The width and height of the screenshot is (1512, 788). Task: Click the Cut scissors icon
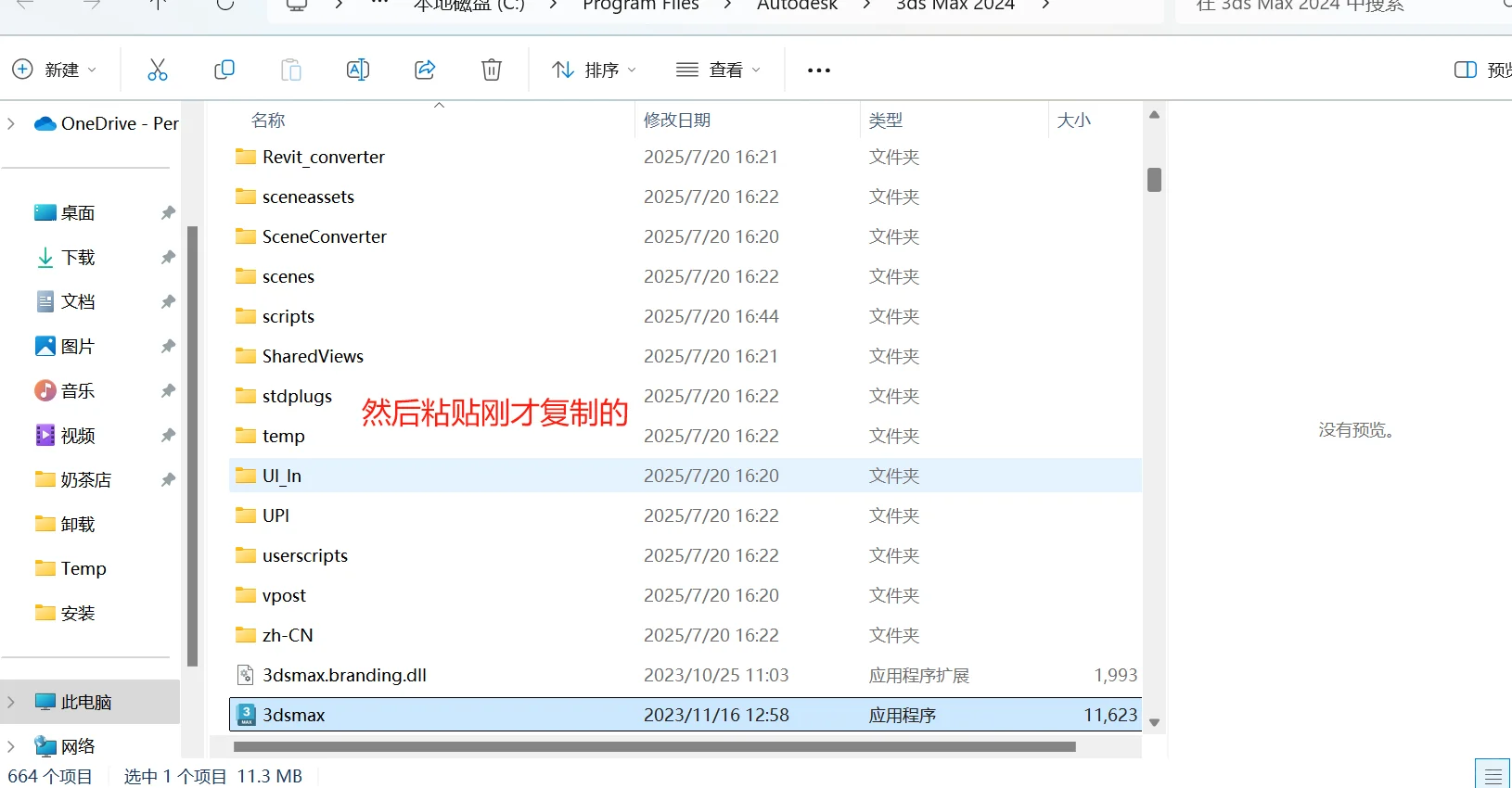pos(158,70)
